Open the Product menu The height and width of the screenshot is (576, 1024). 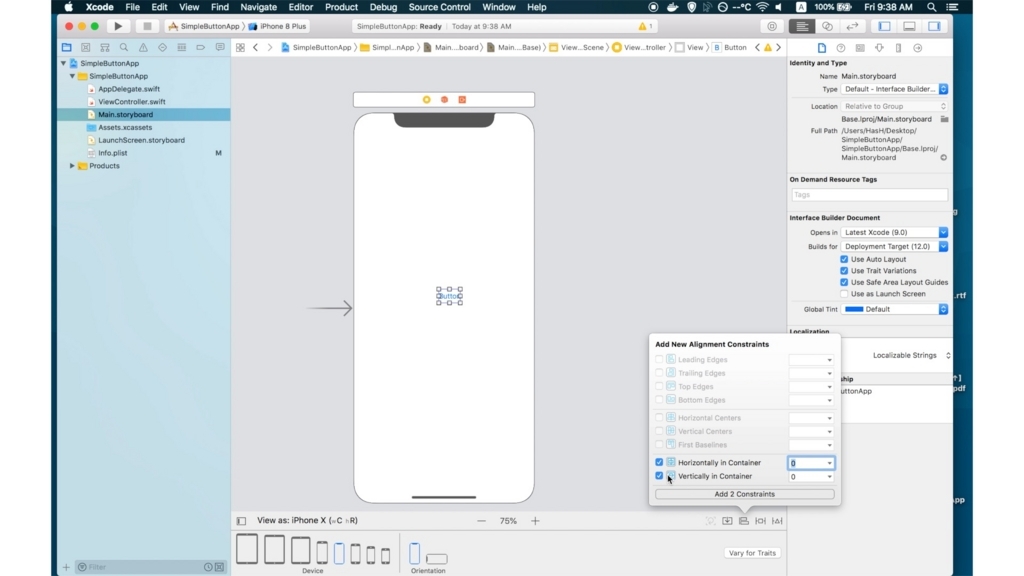point(341,7)
